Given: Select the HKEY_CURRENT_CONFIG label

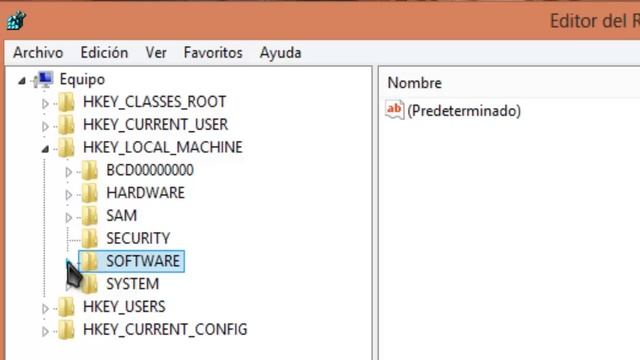Looking at the screenshot, I should [x=165, y=330].
